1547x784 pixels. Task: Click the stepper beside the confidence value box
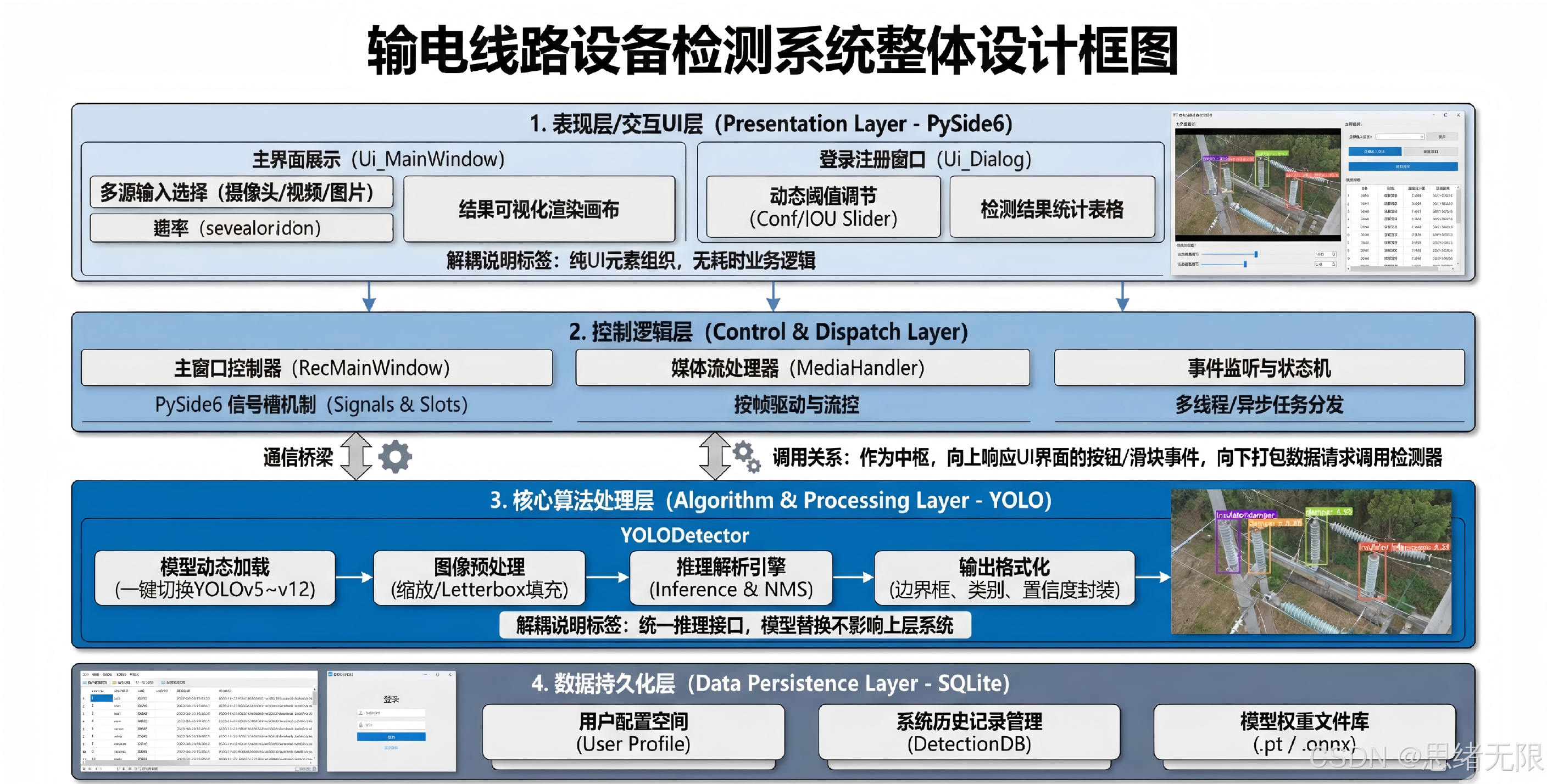pos(1334,255)
